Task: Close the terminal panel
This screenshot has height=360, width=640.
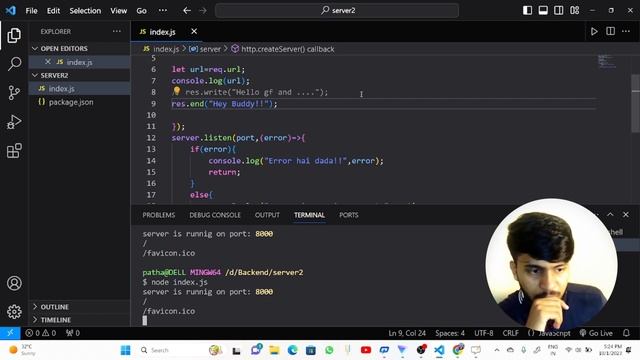Action: (x=626, y=214)
